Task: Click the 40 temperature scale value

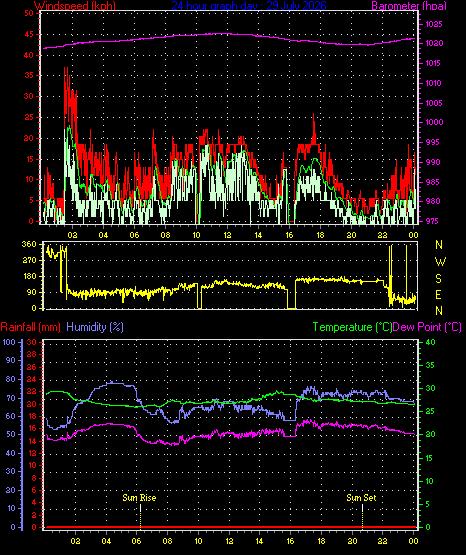Action: coord(431,342)
